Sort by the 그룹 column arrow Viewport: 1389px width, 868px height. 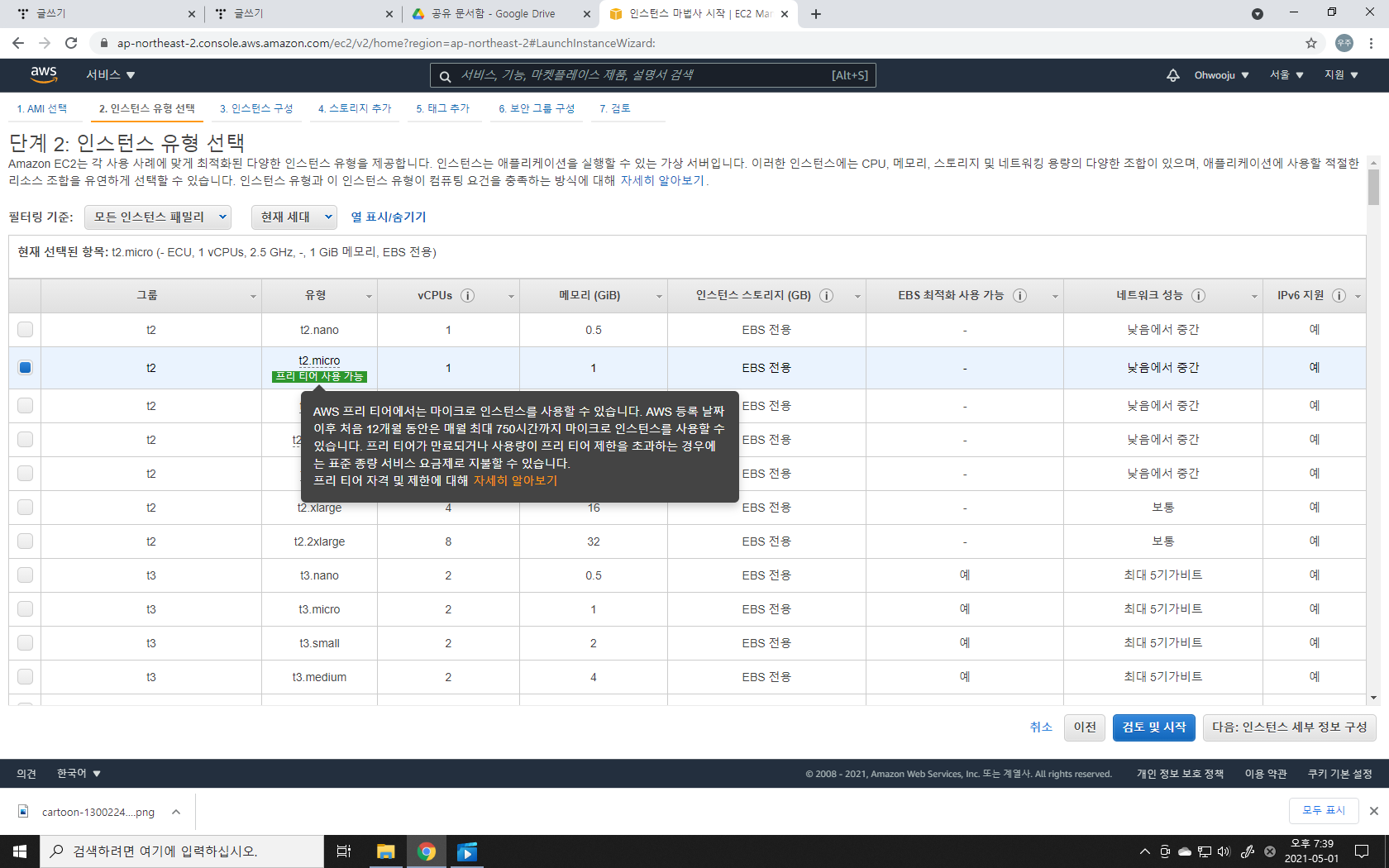[253, 297]
